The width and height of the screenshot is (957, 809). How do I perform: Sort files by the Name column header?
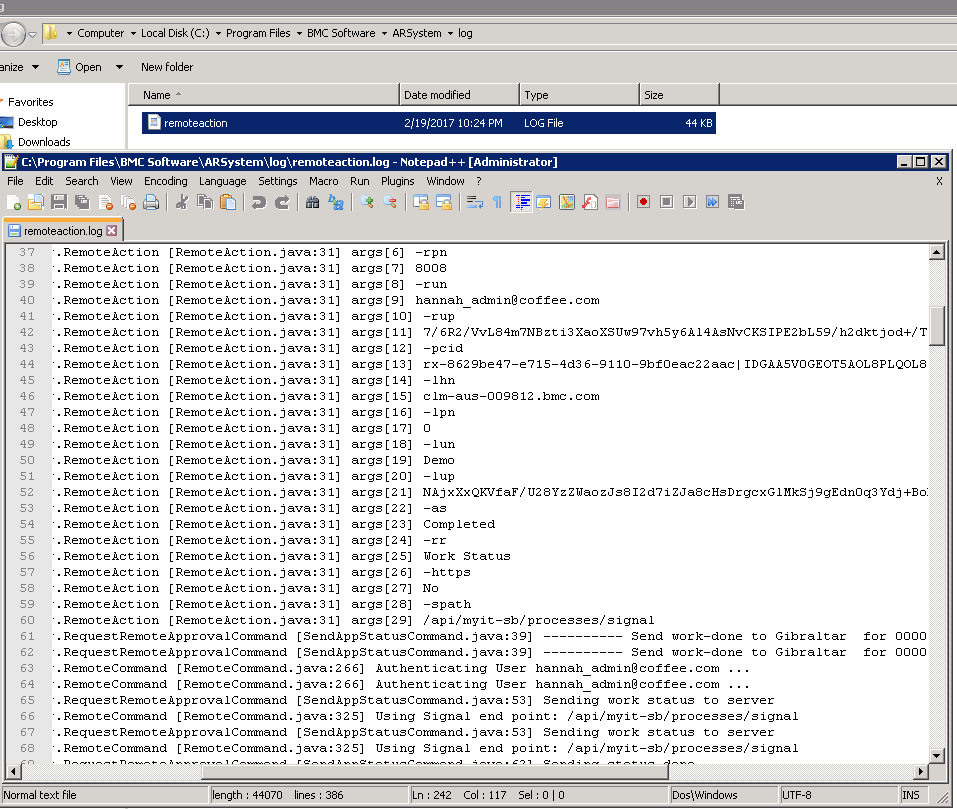click(x=264, y=95)
